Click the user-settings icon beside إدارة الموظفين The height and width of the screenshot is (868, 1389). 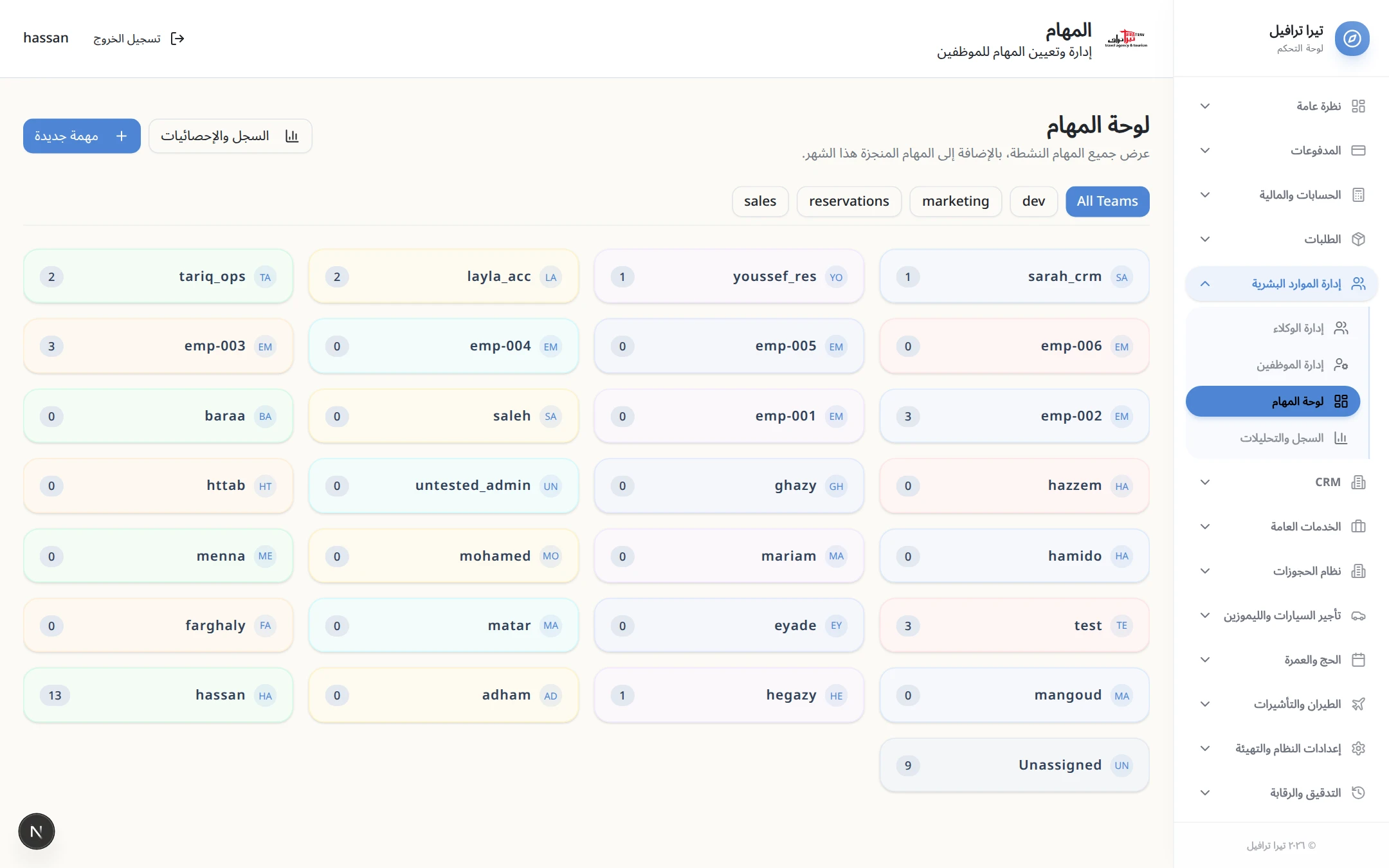[x=1341, y=365]
